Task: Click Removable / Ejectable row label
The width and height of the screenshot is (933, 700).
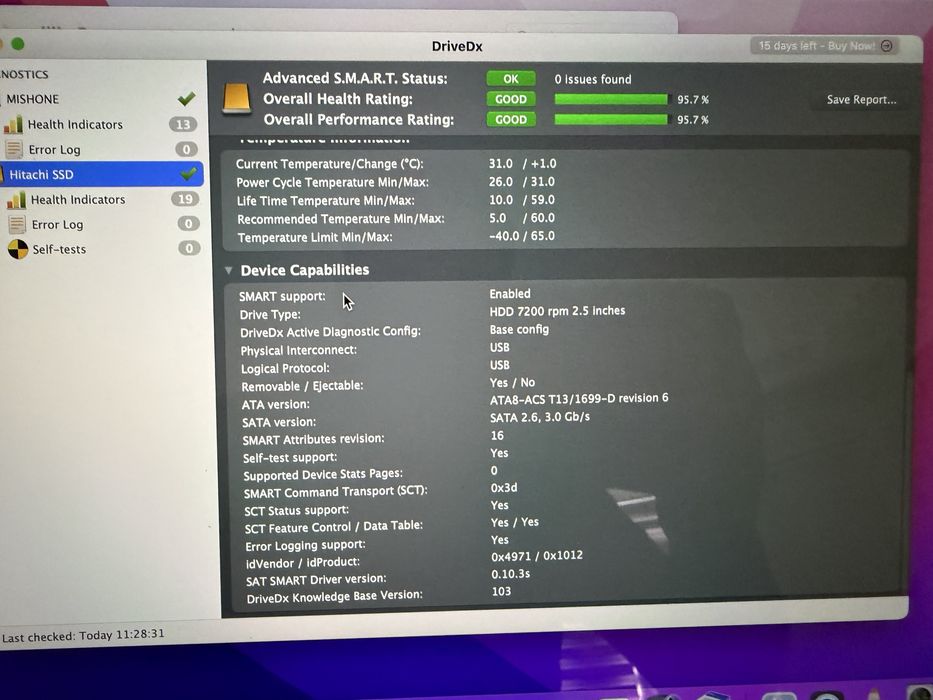Action: click(302, 386)
